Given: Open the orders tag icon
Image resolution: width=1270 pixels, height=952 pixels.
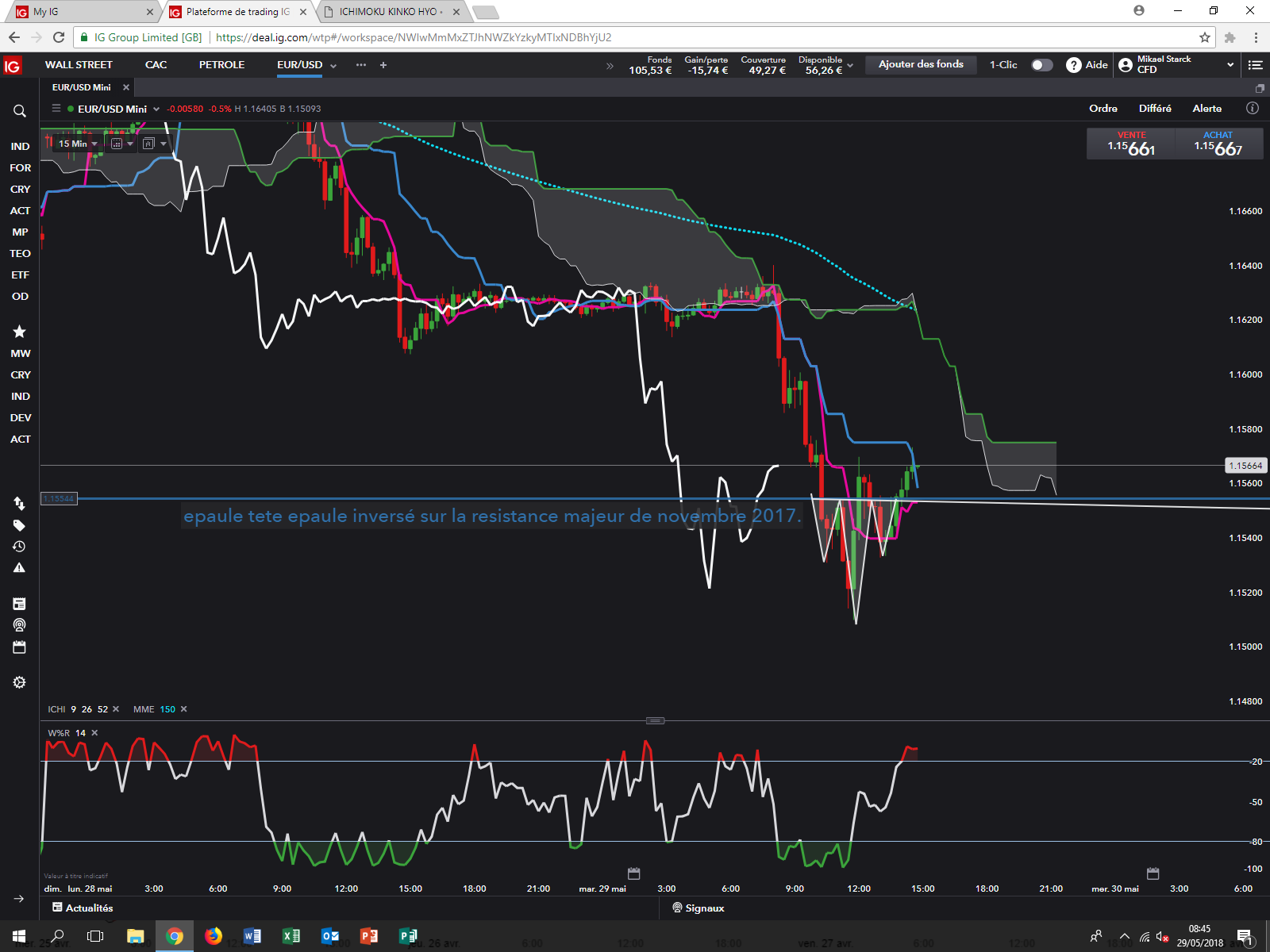Looking at the screenshot, I should [x=20, y=525].
